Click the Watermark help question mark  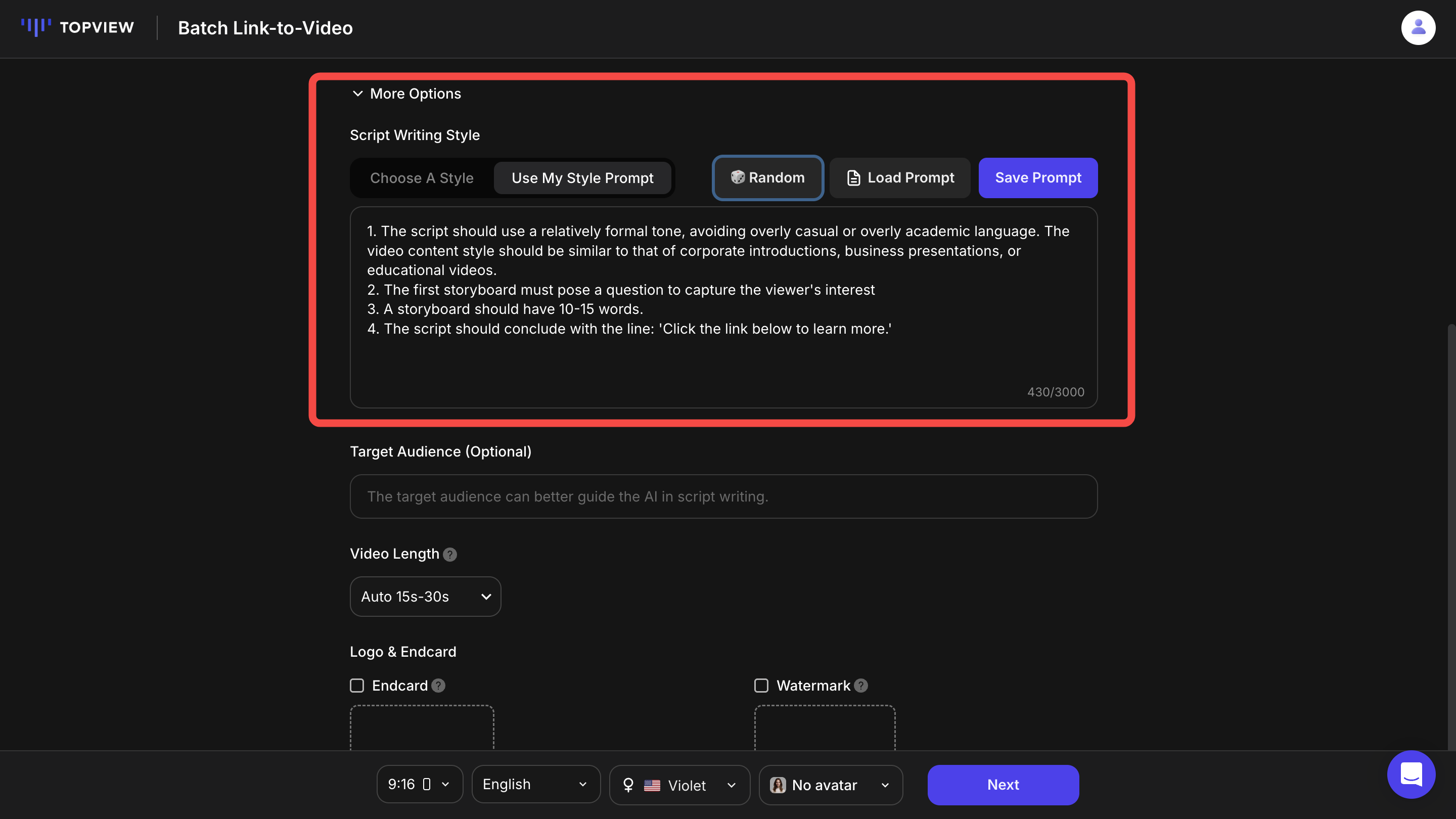(x=861, y=686)
